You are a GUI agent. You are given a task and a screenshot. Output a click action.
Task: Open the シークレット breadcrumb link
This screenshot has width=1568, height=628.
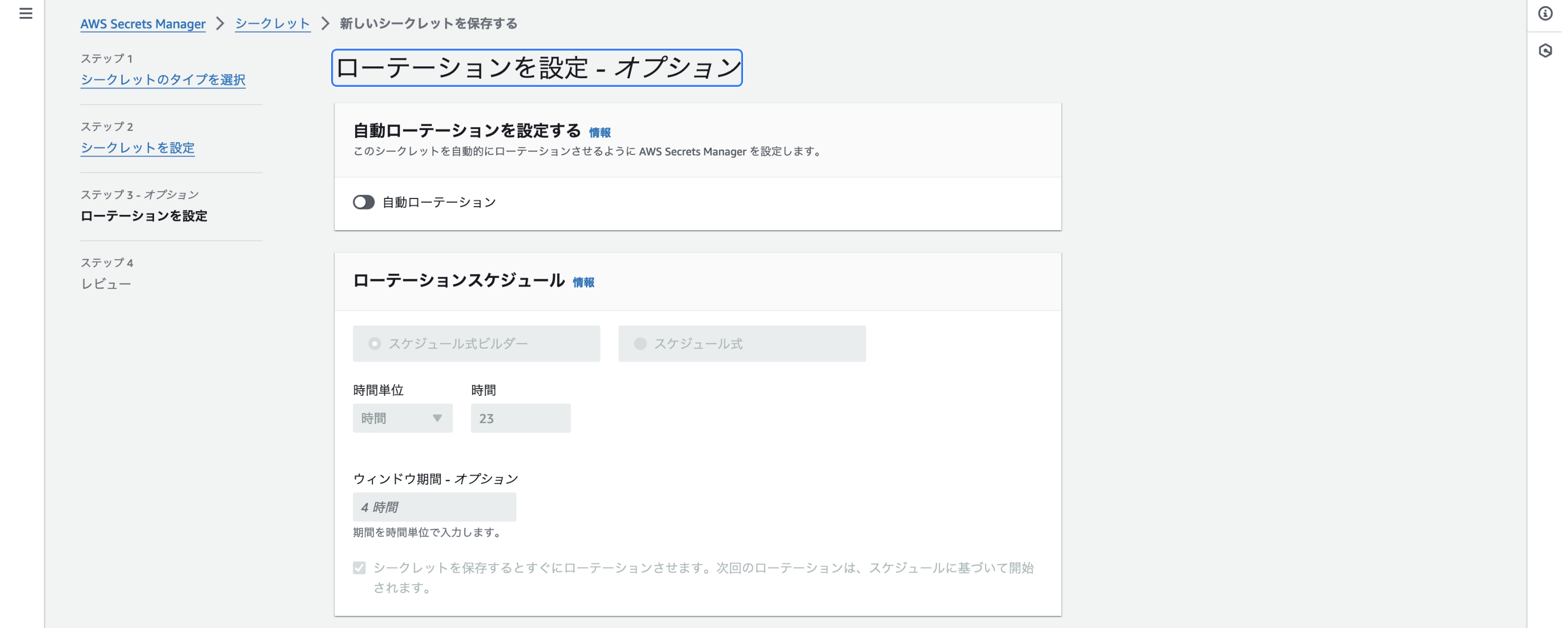tap(272, 24)
